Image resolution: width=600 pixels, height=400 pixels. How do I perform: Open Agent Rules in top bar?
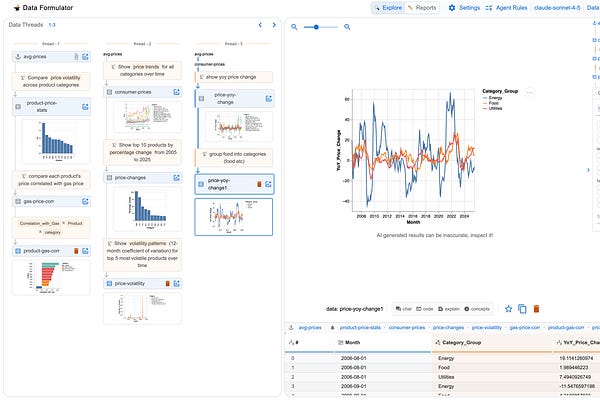tap(506, 8)
